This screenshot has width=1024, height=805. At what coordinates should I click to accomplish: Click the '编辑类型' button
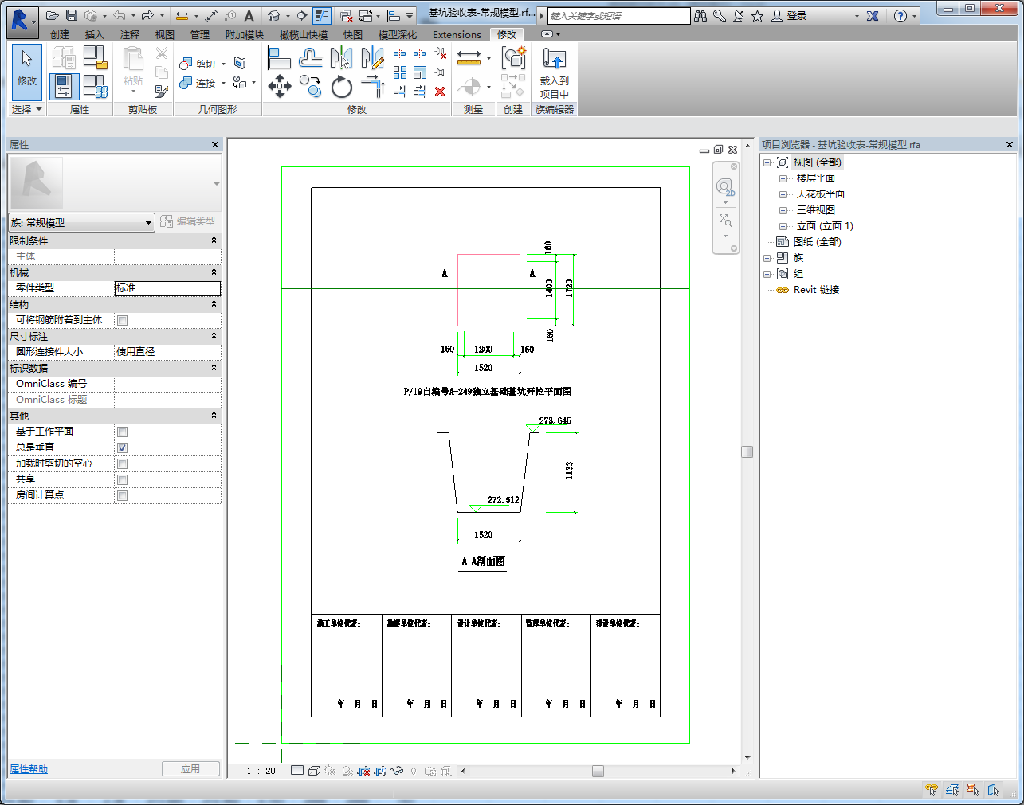point(187,221)
